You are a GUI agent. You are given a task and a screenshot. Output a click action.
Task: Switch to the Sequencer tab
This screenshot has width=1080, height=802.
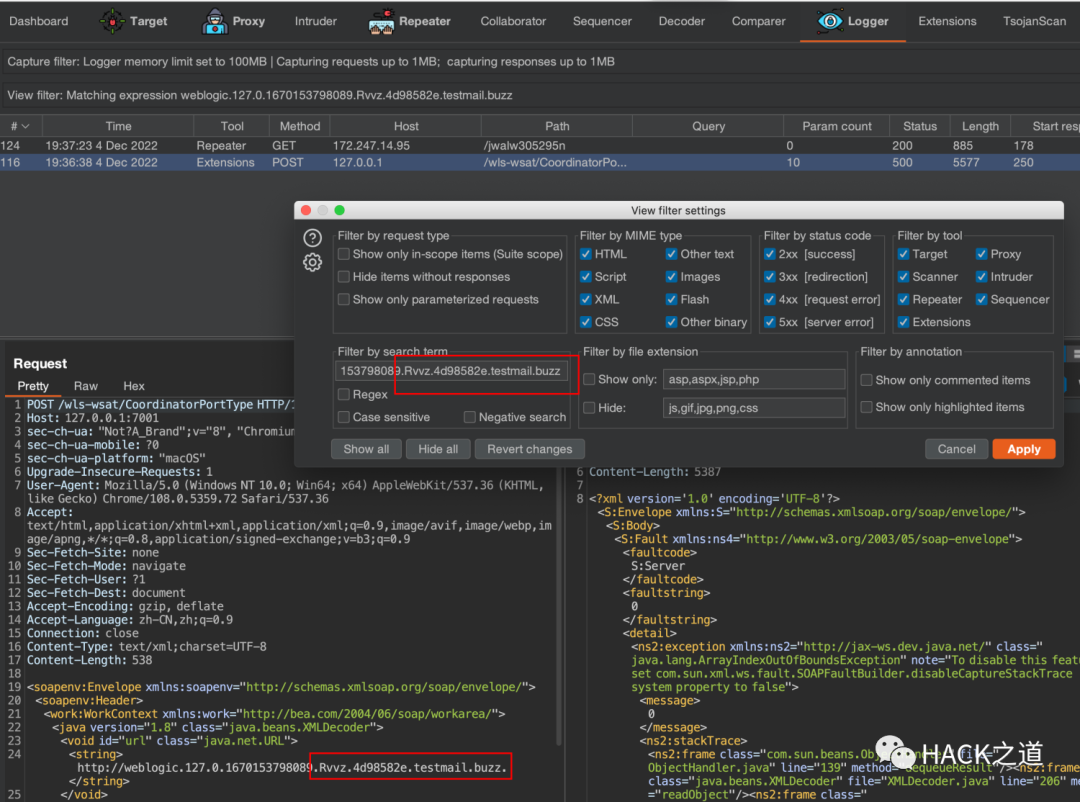[602, 21]
